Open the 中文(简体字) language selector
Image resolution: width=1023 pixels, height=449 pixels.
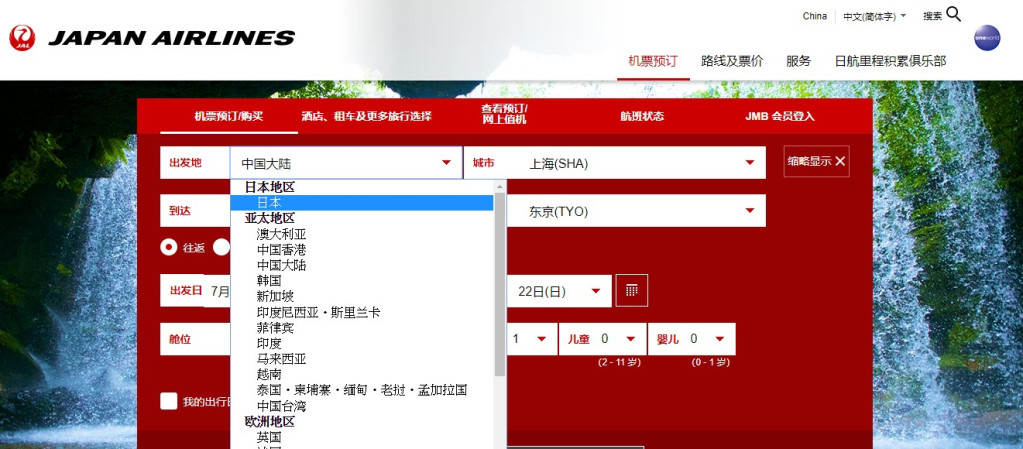click(x=874, y=16)
